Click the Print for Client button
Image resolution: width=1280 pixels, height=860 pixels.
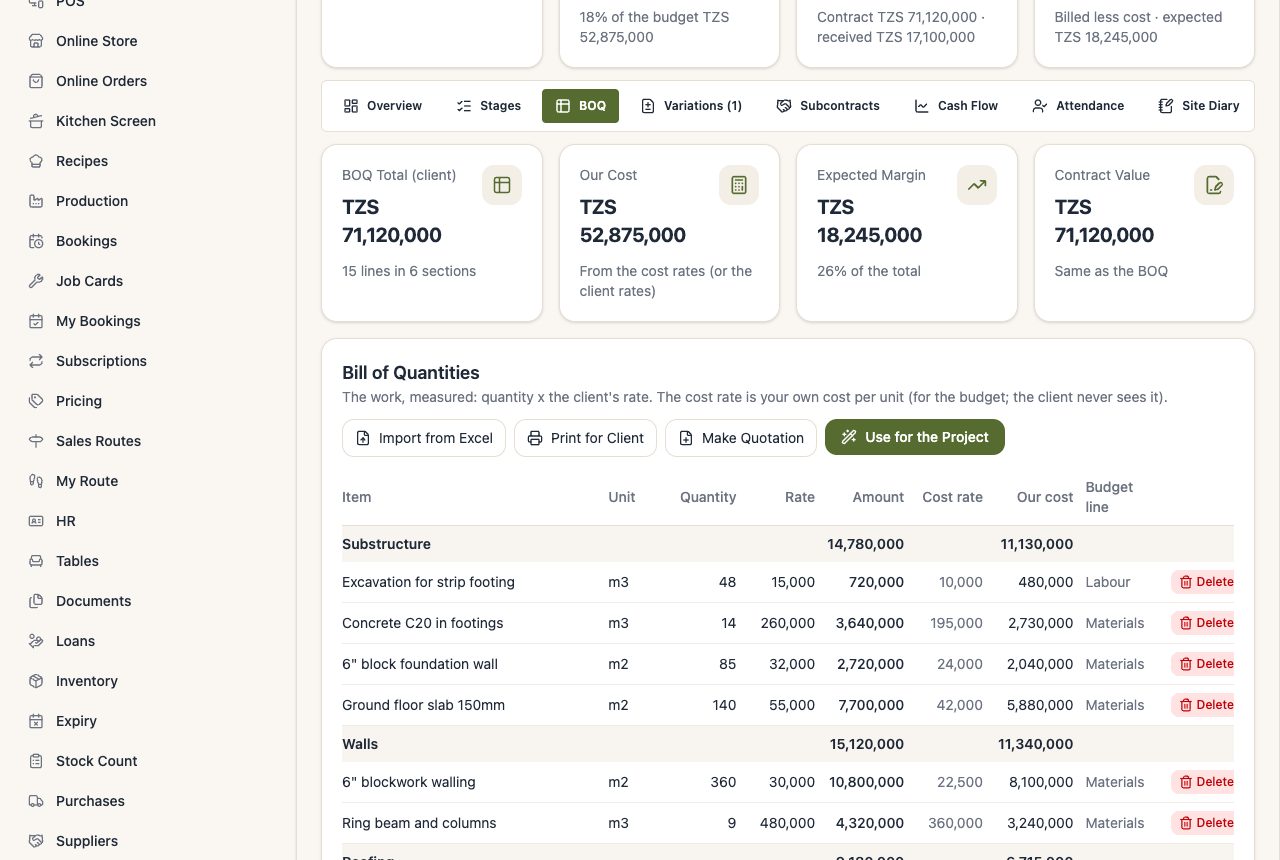click(586, 438)
